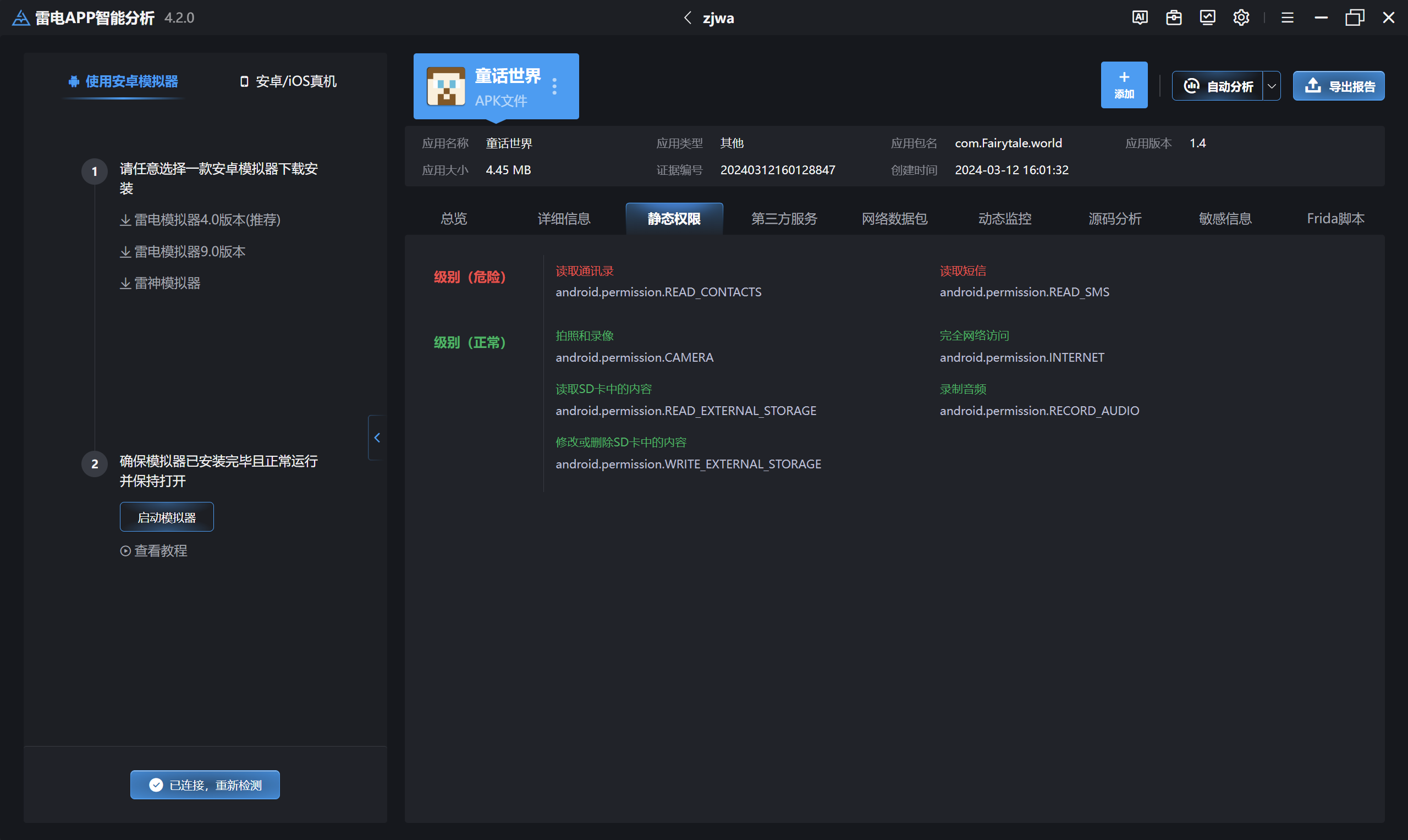The image size is (1408, 840).
Task: Open the Frida脚本 tab
Action: click(x=1335, y=218)
